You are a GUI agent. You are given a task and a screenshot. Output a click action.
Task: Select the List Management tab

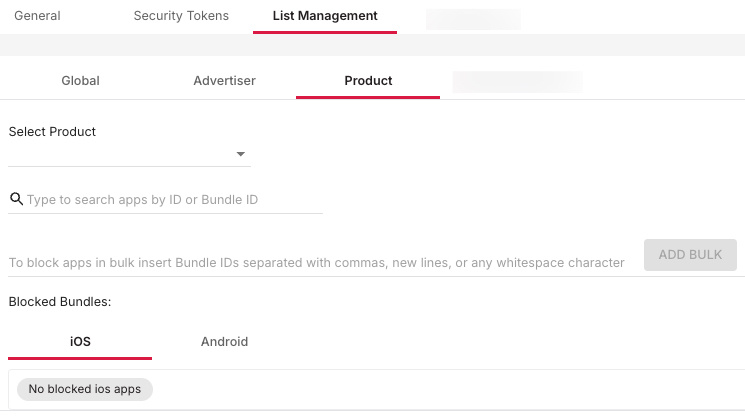point(325,16)
